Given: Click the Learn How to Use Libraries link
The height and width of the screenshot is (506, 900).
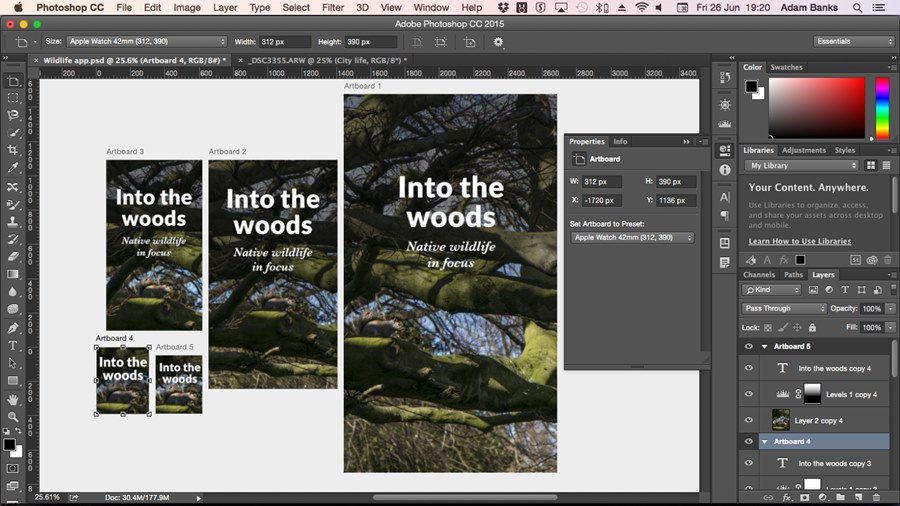Looking at the screenshot, I should [x=799, y=241].
